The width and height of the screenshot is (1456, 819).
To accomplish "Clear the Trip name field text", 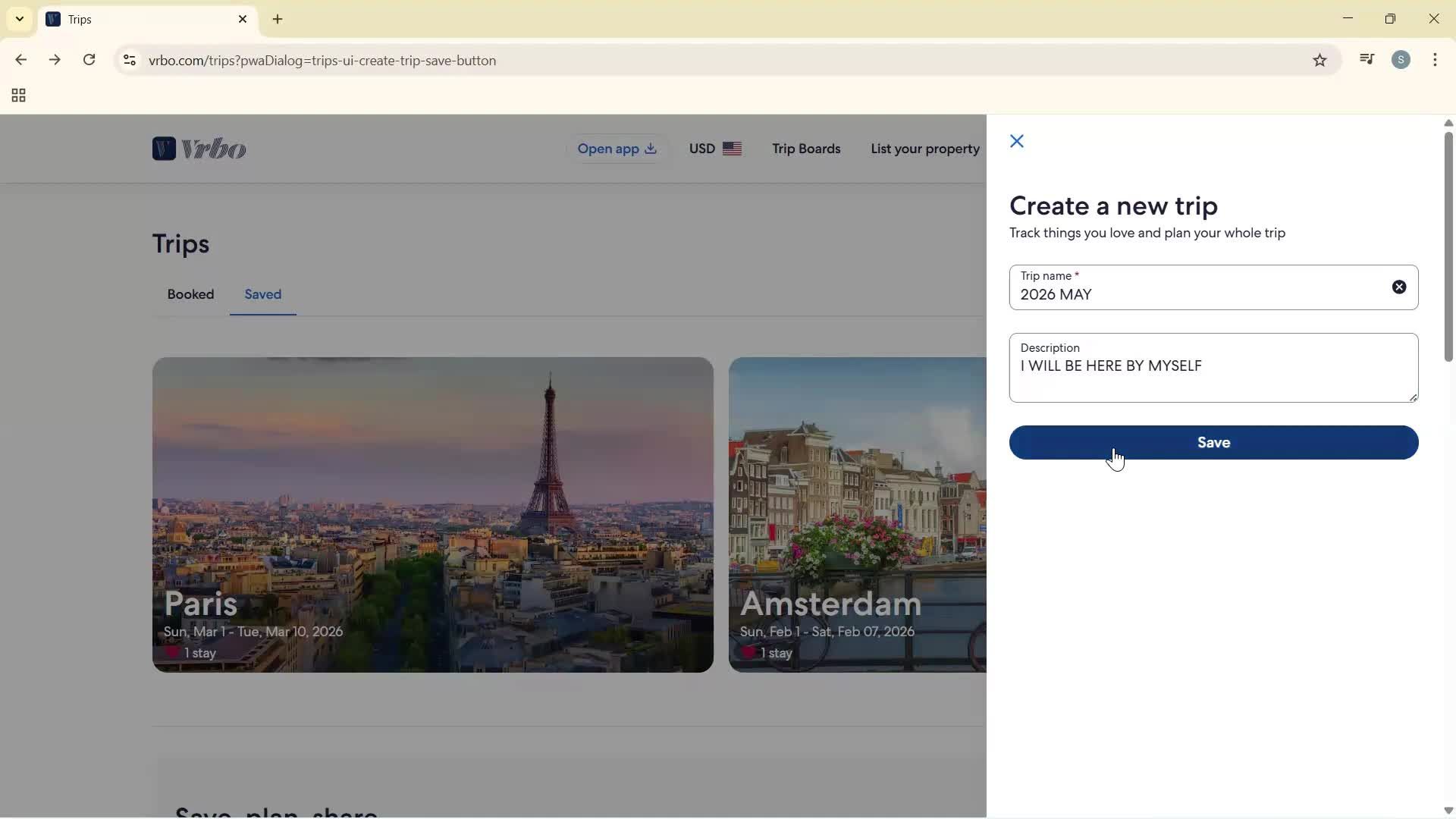I will [1399, 287].
